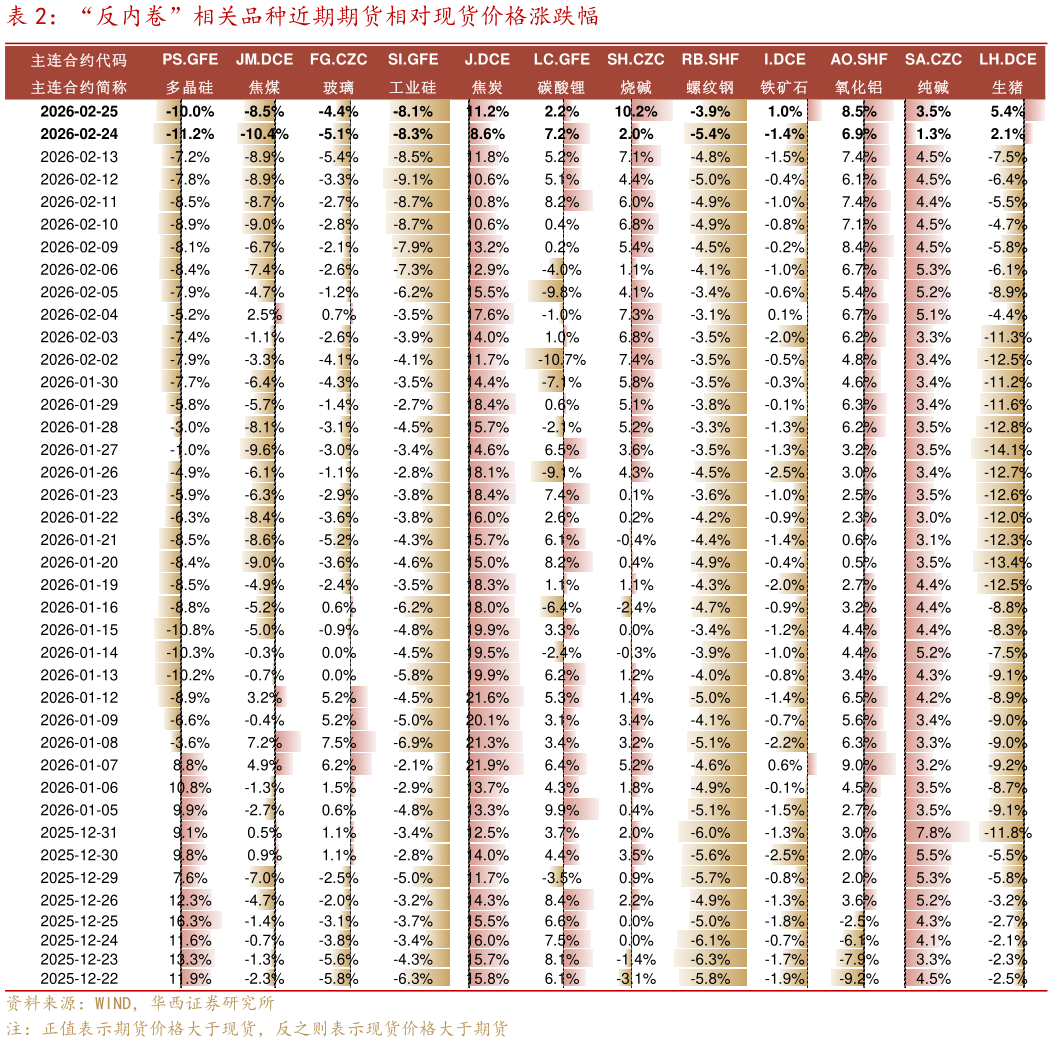Image resolution: width=1053 pixels, height=1043 pixels.
Task: Select the 2026-01-07 date row label
Action: click(79, 765)
